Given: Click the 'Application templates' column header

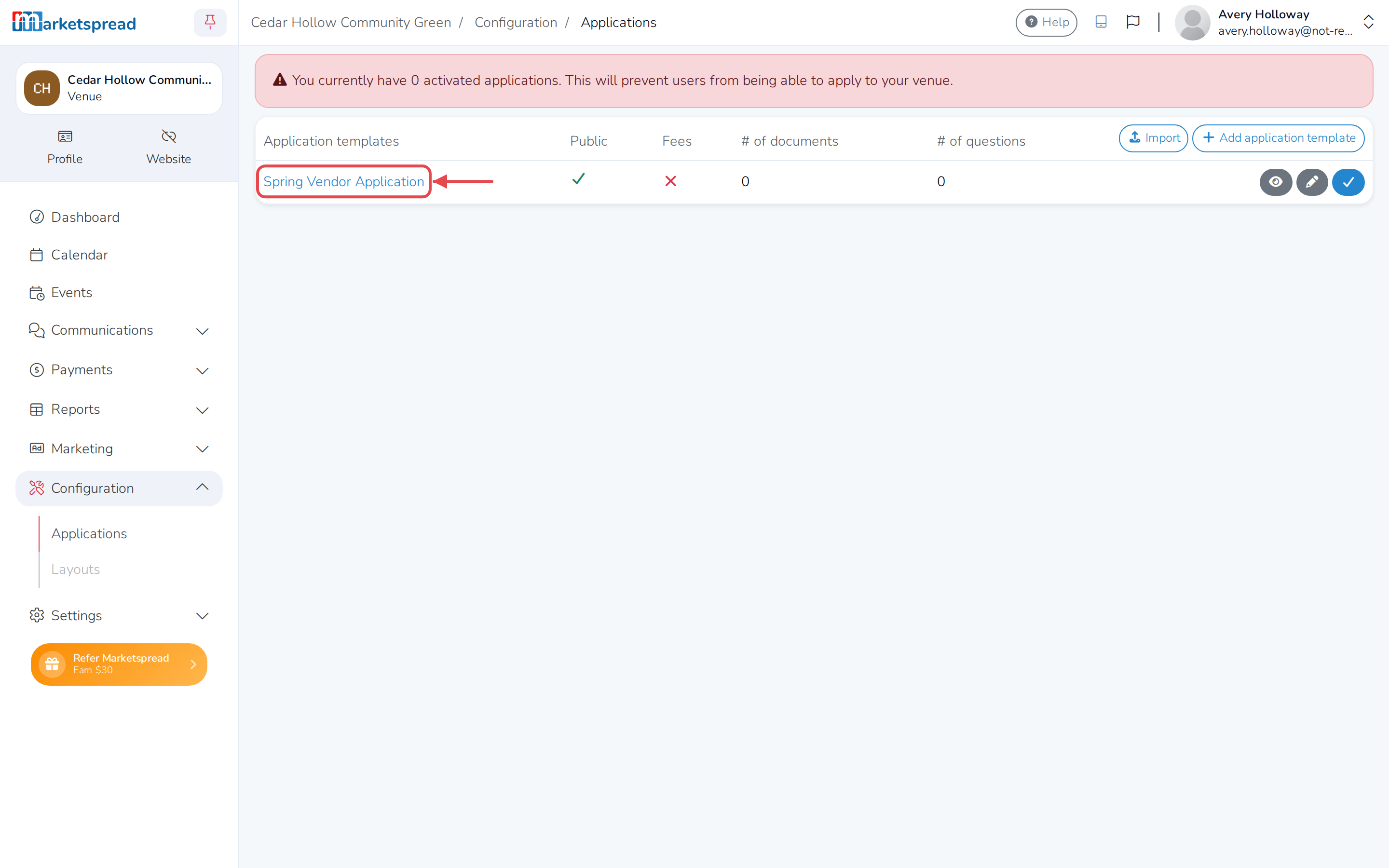Looking at the screenshot, I should [x=331, y=141].
